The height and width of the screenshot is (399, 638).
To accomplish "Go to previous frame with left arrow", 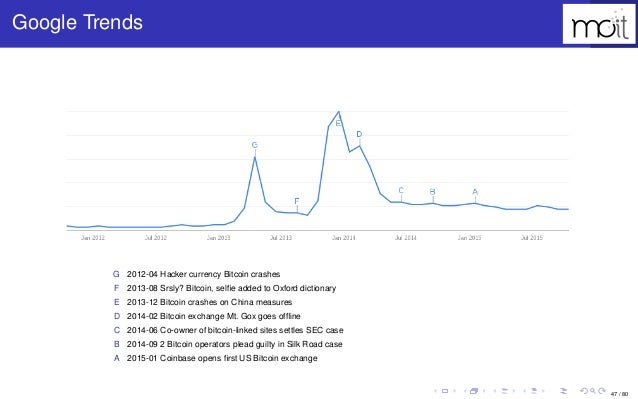I will tap(465, 391).
